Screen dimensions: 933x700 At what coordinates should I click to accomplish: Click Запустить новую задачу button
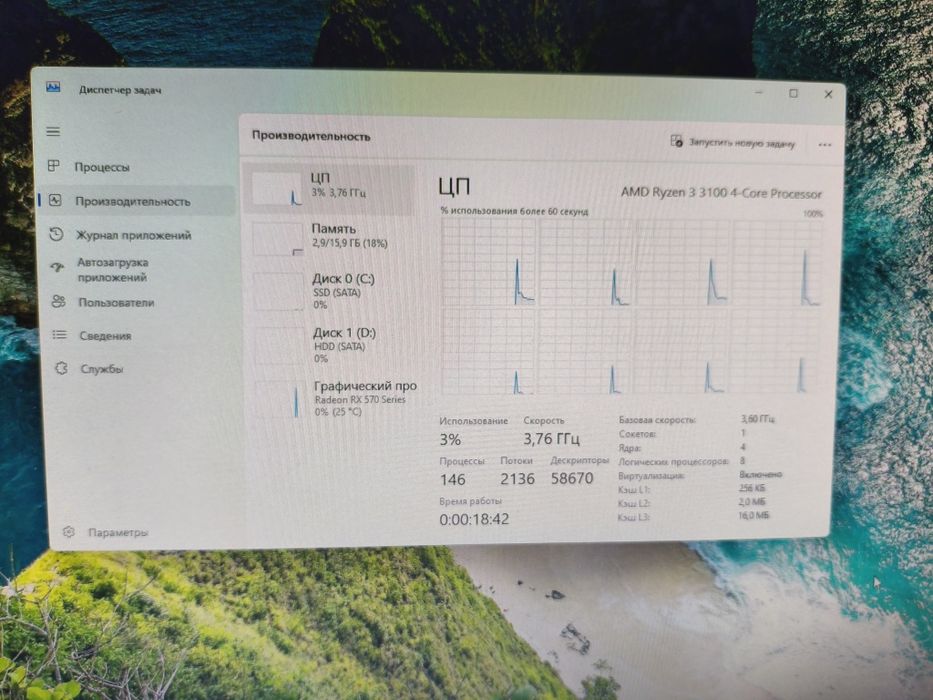(x=733, y=142)
